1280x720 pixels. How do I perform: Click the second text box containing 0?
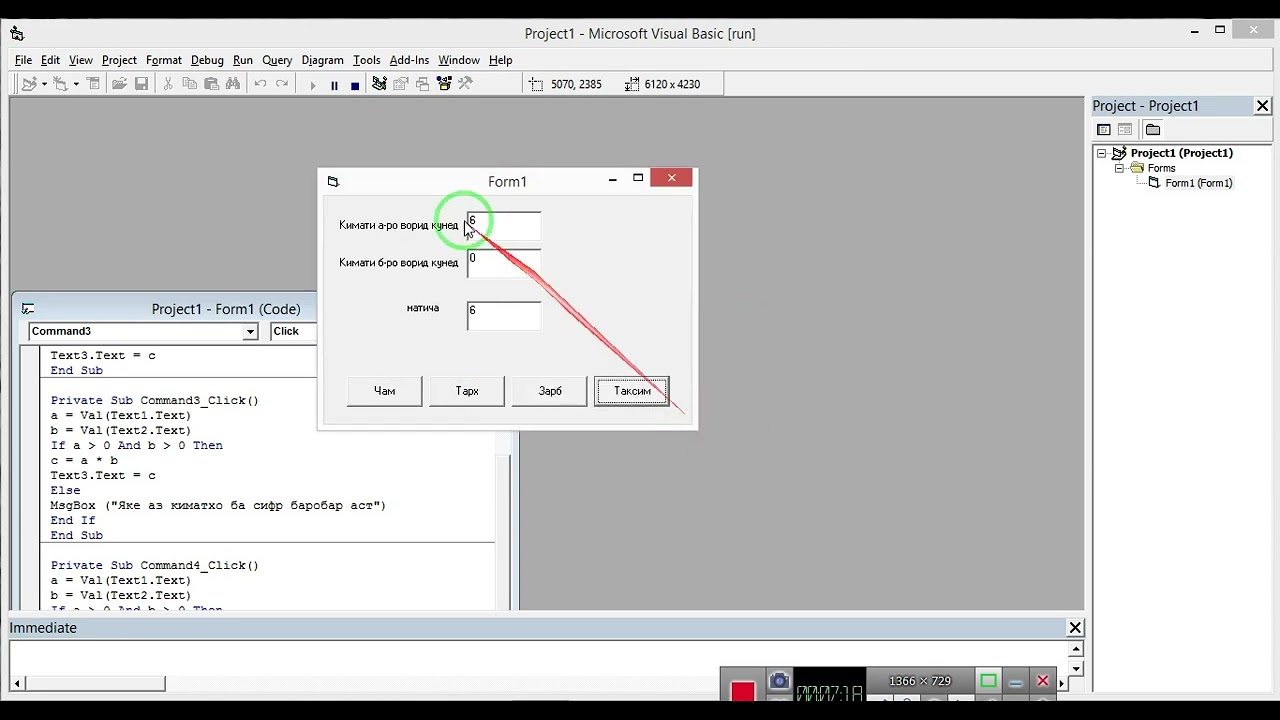(504, 264)
